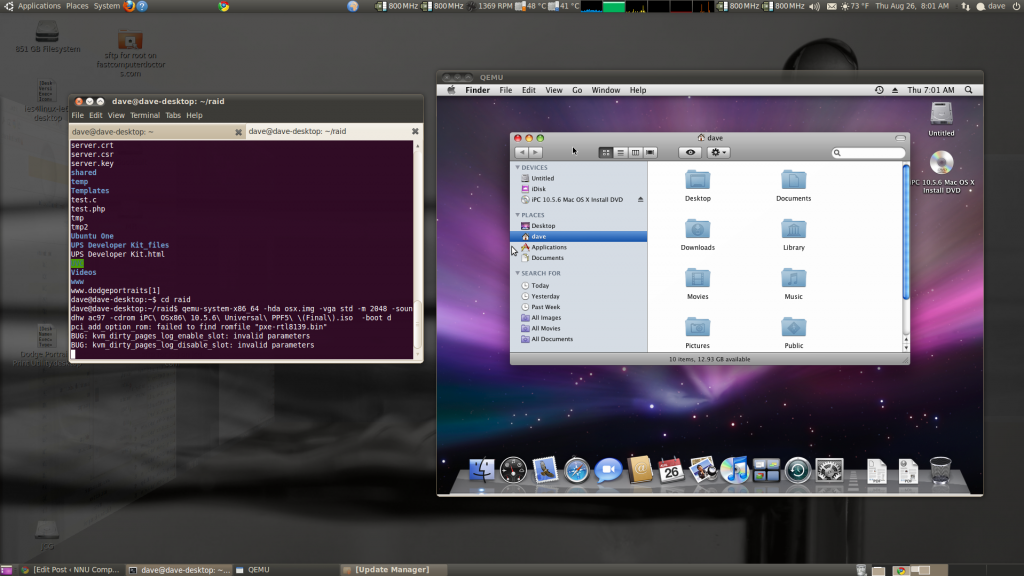Open Time Machine in the dock
The image size is (1024, 576).
[797, 469]
